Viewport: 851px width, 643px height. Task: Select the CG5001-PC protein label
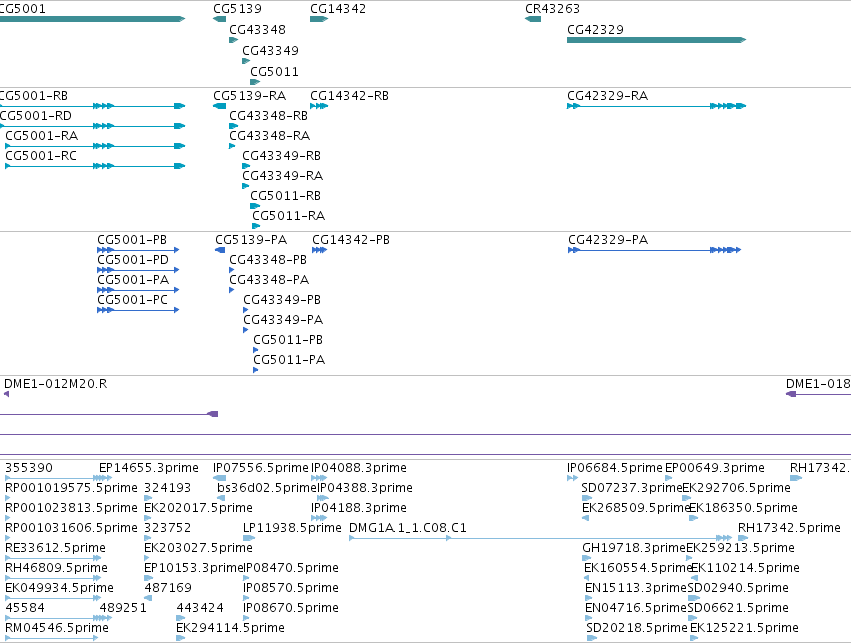[x=132, y=300]
